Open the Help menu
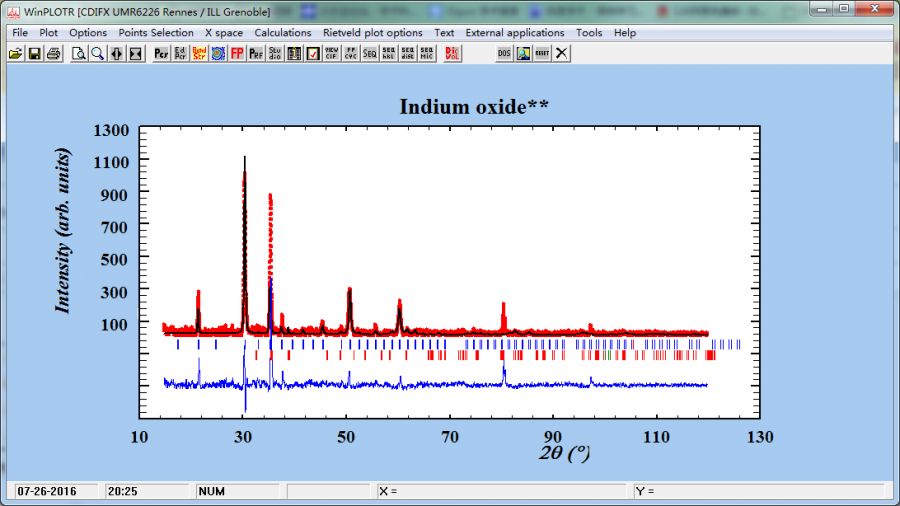 coord(625,33)
